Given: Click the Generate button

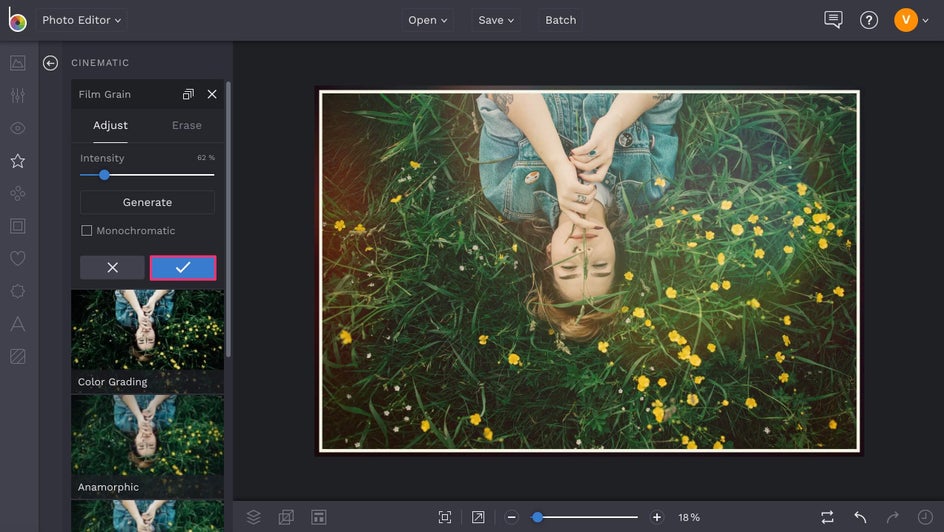Looking at the screenshot, I should (147, 202).
